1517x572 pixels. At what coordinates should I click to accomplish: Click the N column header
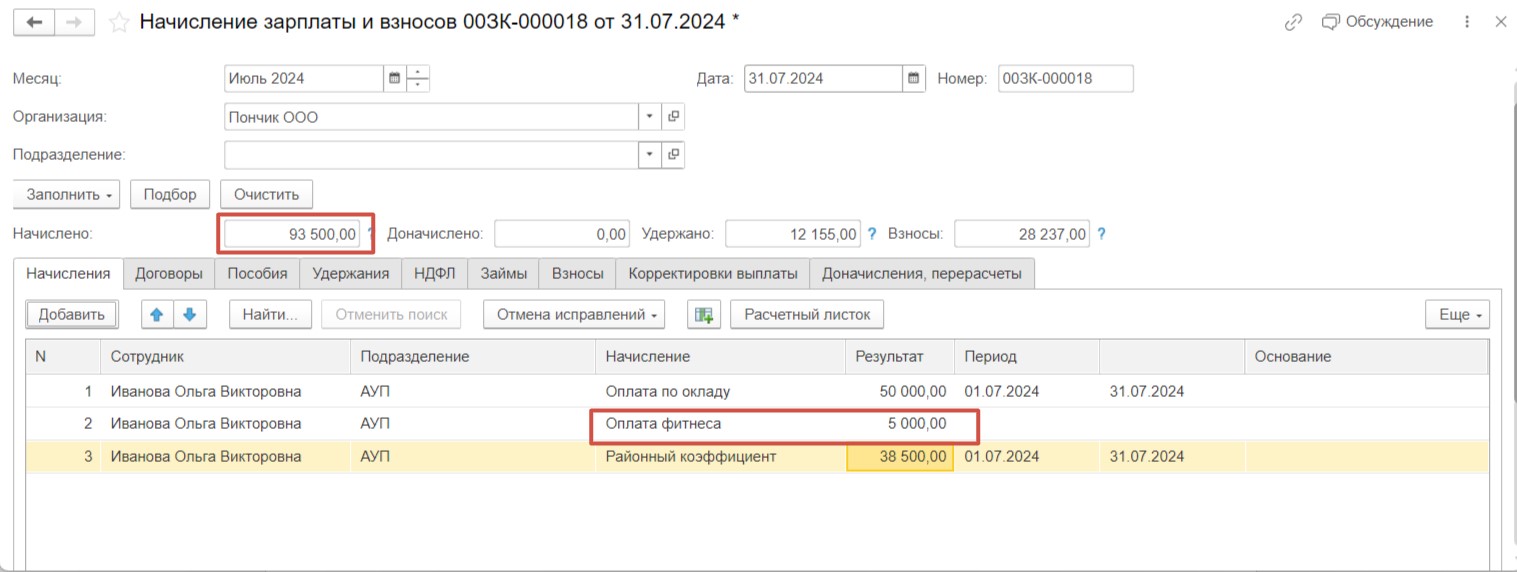pos(63,356)
